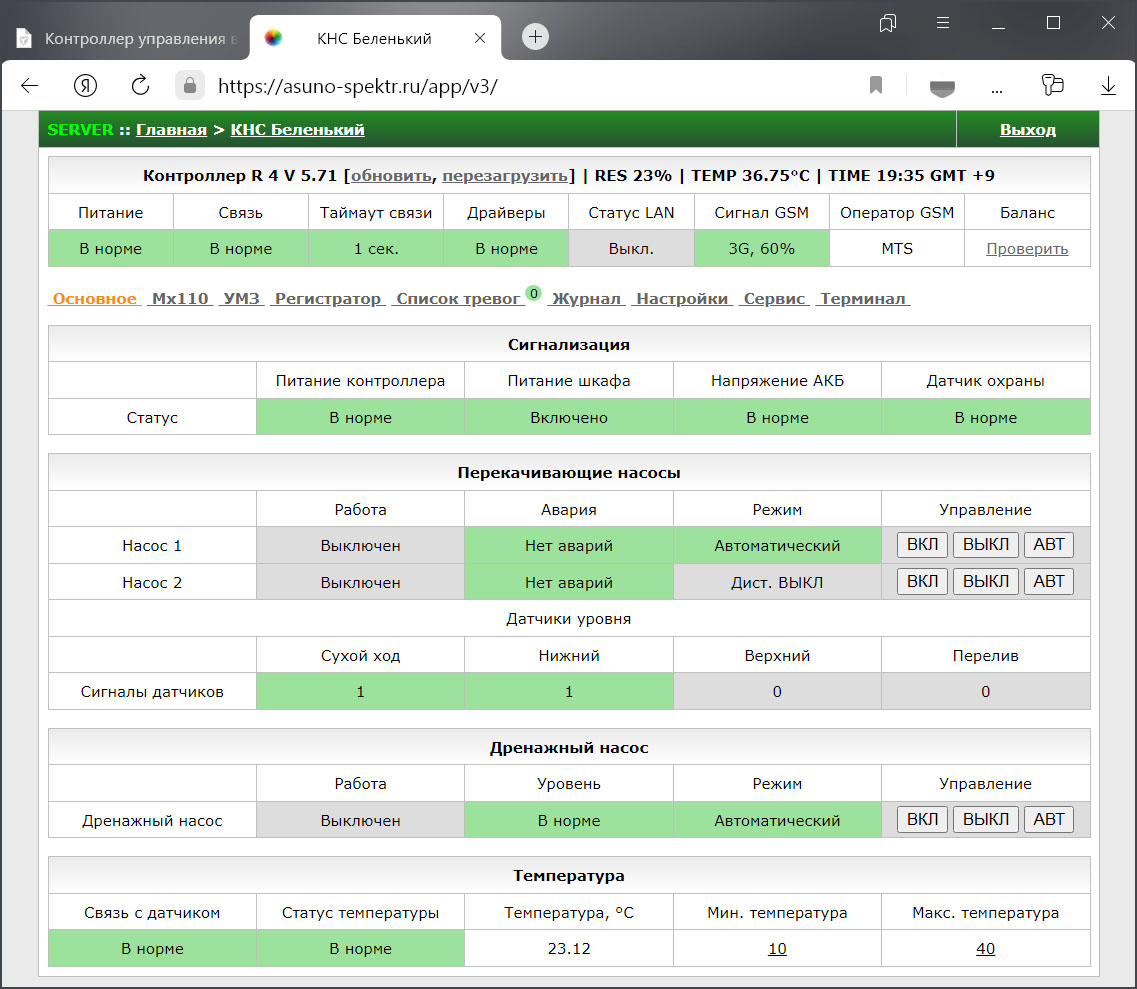The height and width of the screenshot is (989, 1137).
Task: Open the УМЗ tab
Action: [x=241, y=299]
